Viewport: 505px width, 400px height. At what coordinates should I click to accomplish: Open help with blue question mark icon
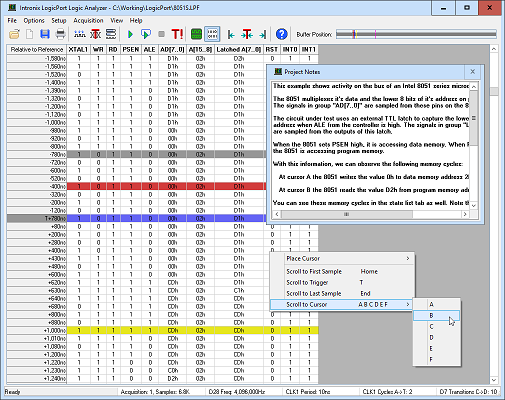[282, 34]
